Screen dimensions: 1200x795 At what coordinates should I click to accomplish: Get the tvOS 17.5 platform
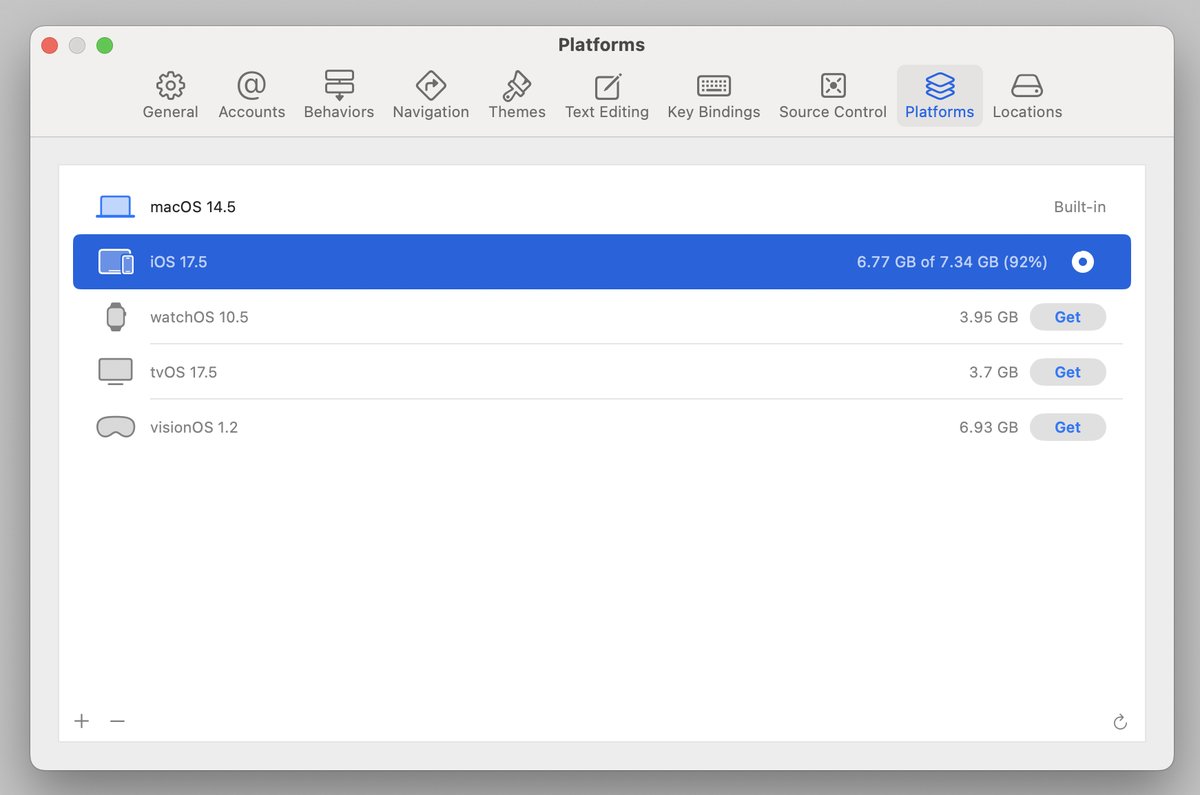(1068, 372)
